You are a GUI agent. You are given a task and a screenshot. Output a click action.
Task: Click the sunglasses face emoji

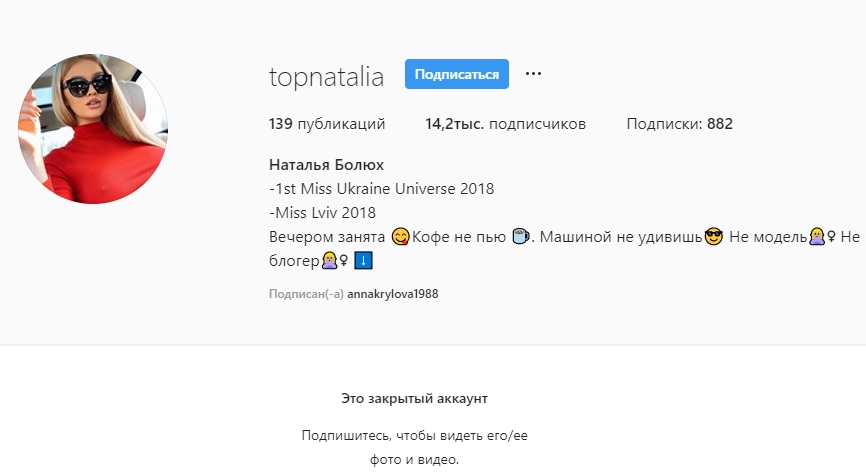[x=714, y=237]
